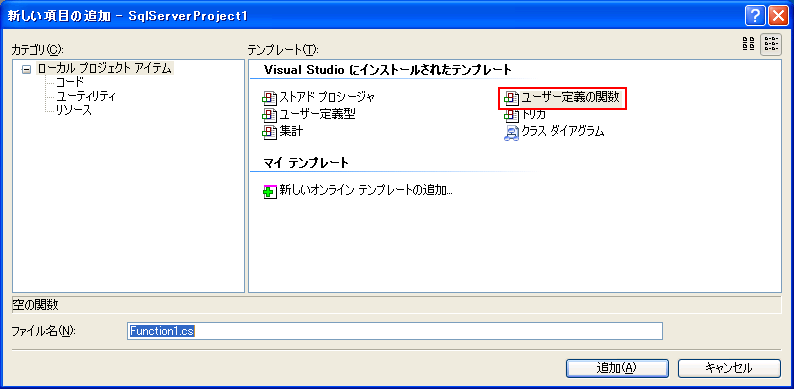The height and width of the screenshot is (389, 794).
Task: Select the 集計 template icon
Action: click(269, 132)
